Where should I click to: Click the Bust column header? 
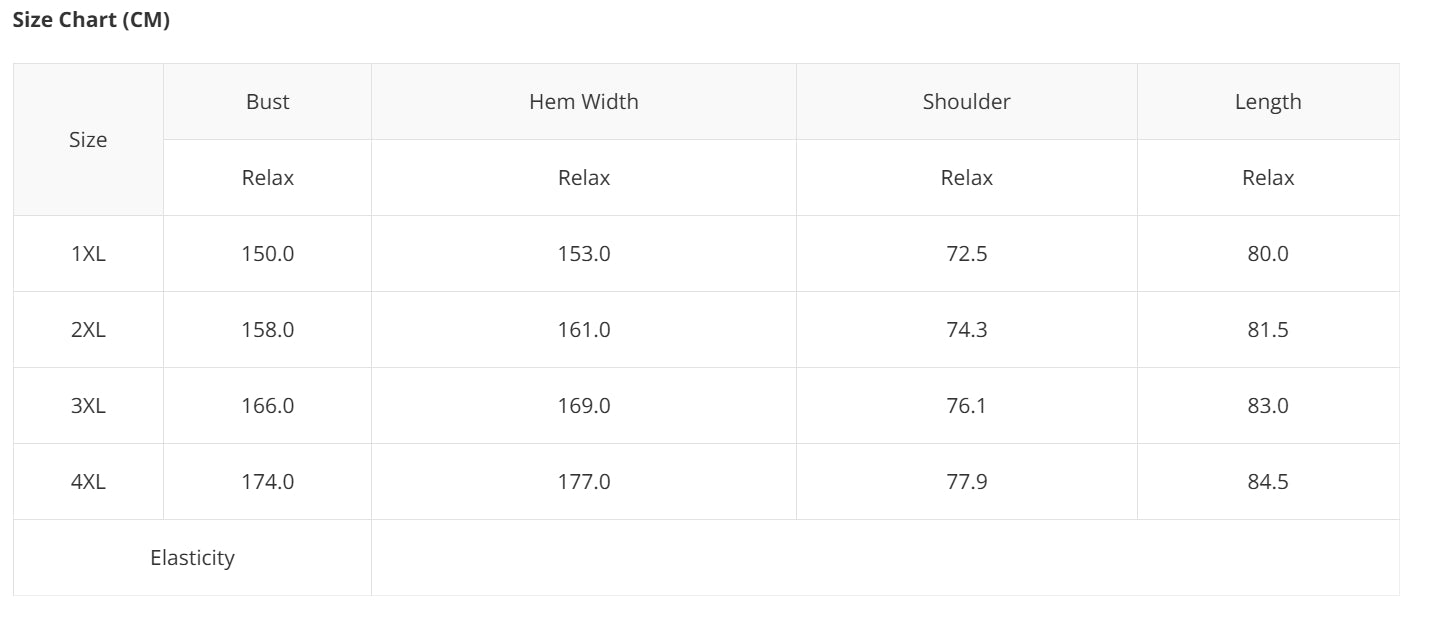pos(267,102)
